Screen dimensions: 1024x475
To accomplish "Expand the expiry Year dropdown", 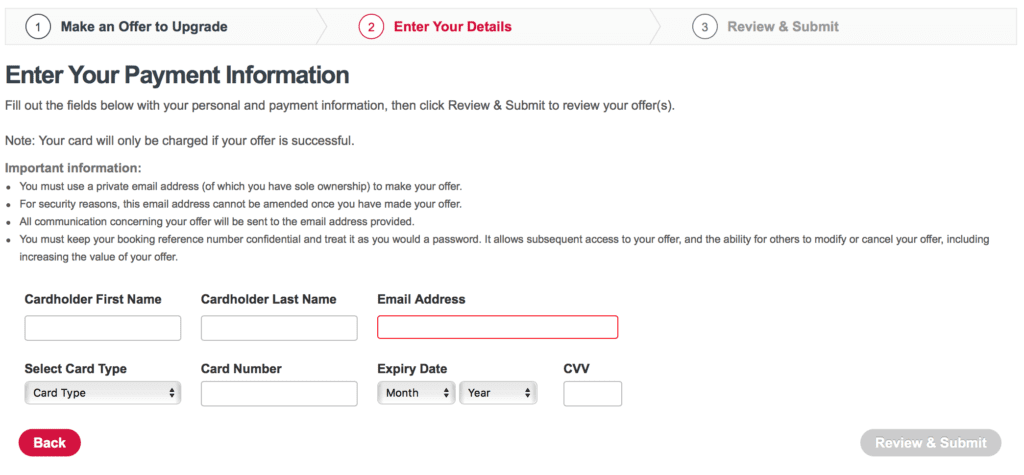I will (x=498, y=393).
